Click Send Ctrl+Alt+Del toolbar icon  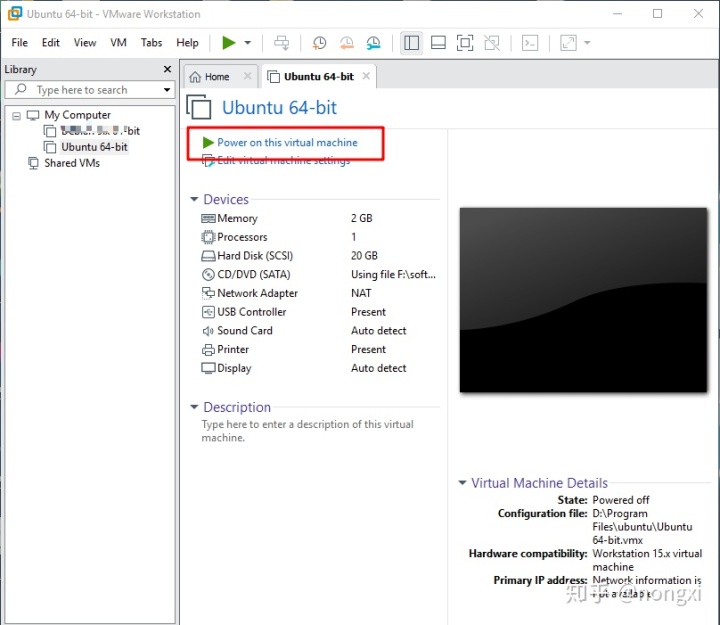click(x=281, y=43)
